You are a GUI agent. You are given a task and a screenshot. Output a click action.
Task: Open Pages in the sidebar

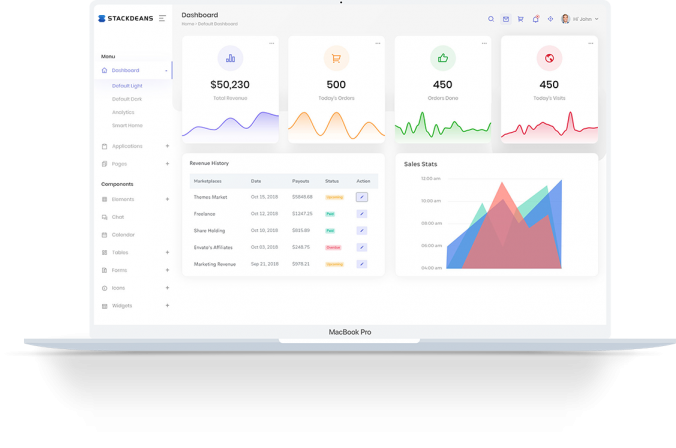coord(119,164)
